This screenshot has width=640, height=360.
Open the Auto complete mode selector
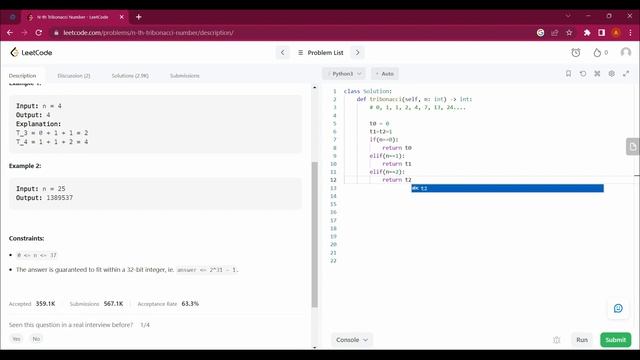click(x=384, y=73)
